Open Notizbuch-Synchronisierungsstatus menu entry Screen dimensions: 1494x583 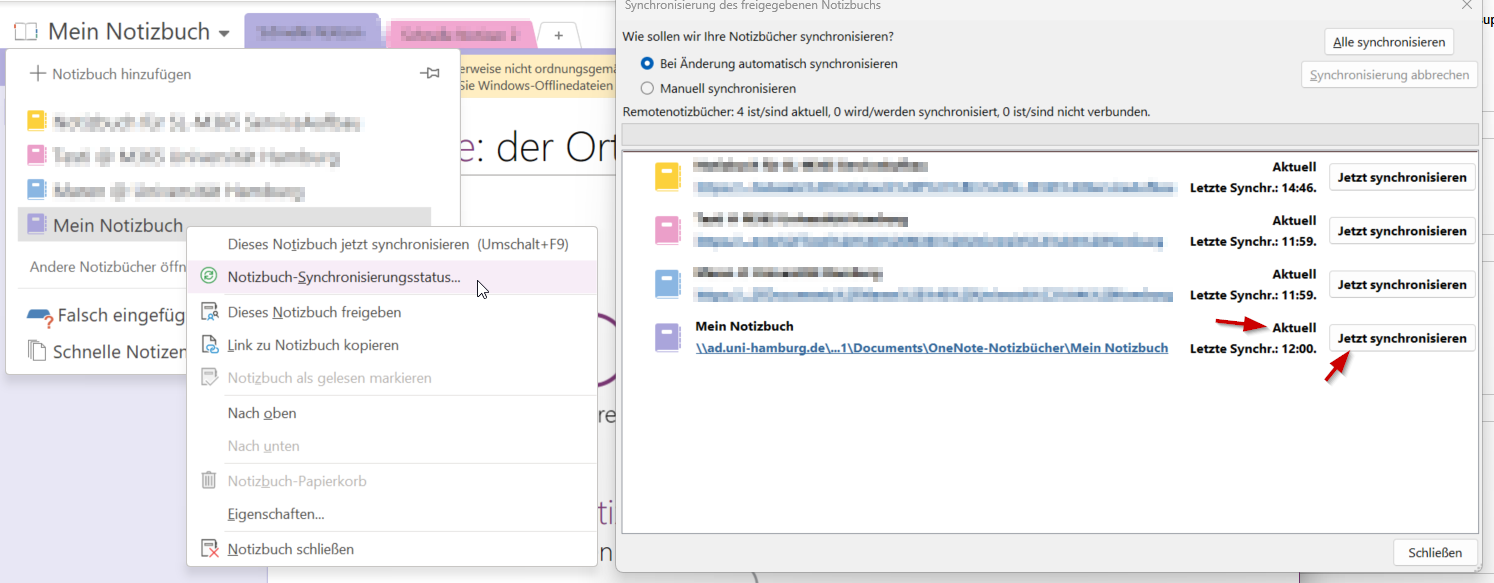pos(343,277)
